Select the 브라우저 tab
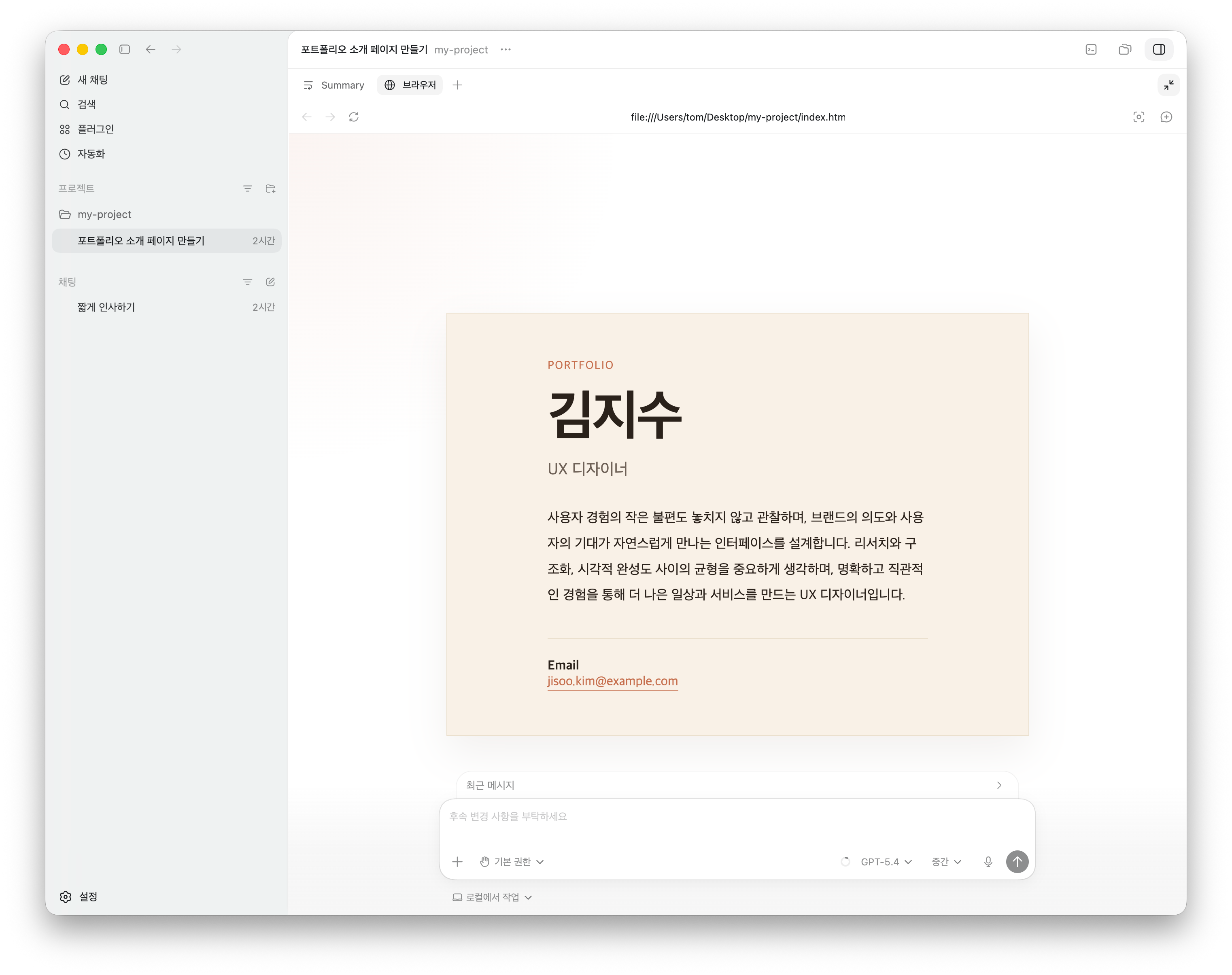The image size is (1232, 975). (410, 85)
